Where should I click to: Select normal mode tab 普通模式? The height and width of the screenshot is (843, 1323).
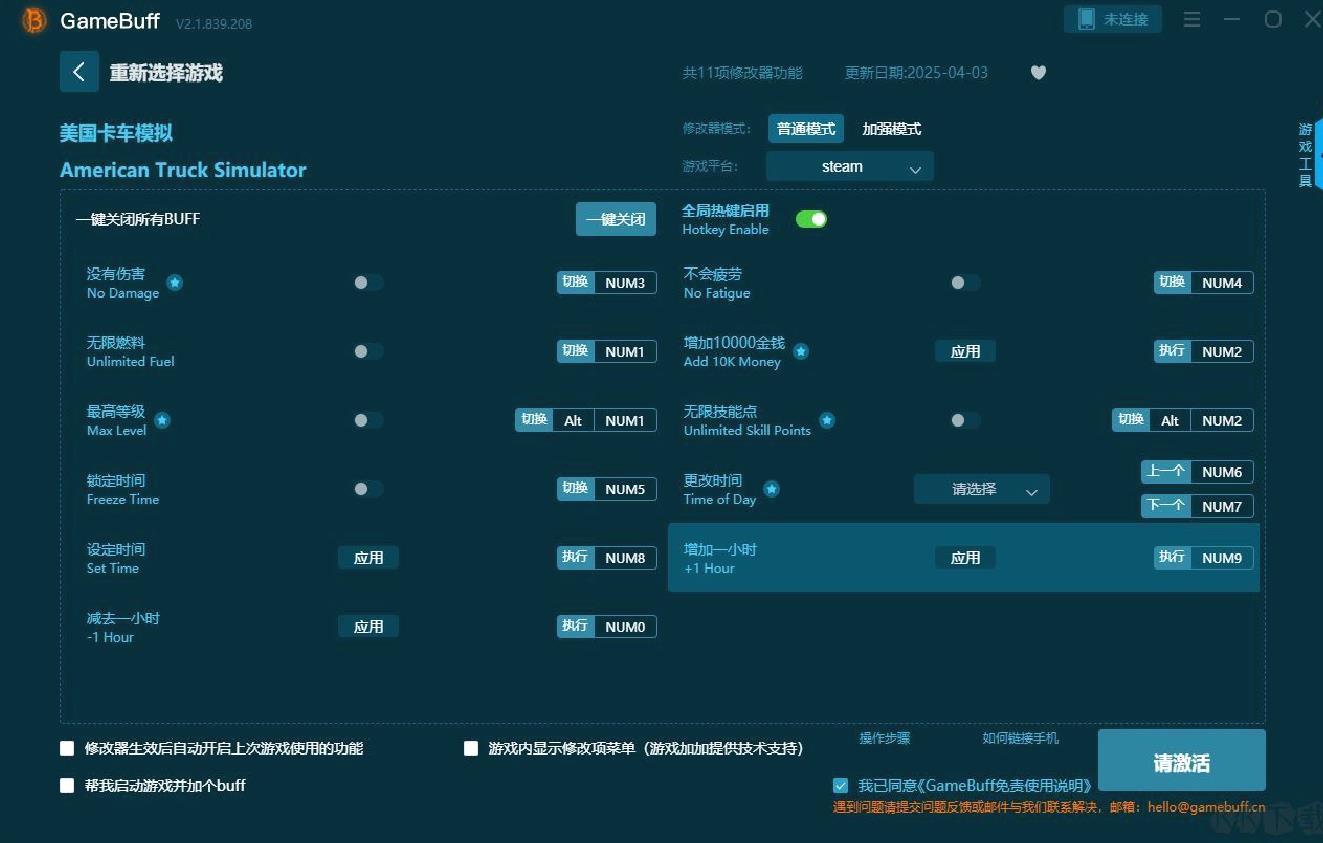(x=806, y=129)
